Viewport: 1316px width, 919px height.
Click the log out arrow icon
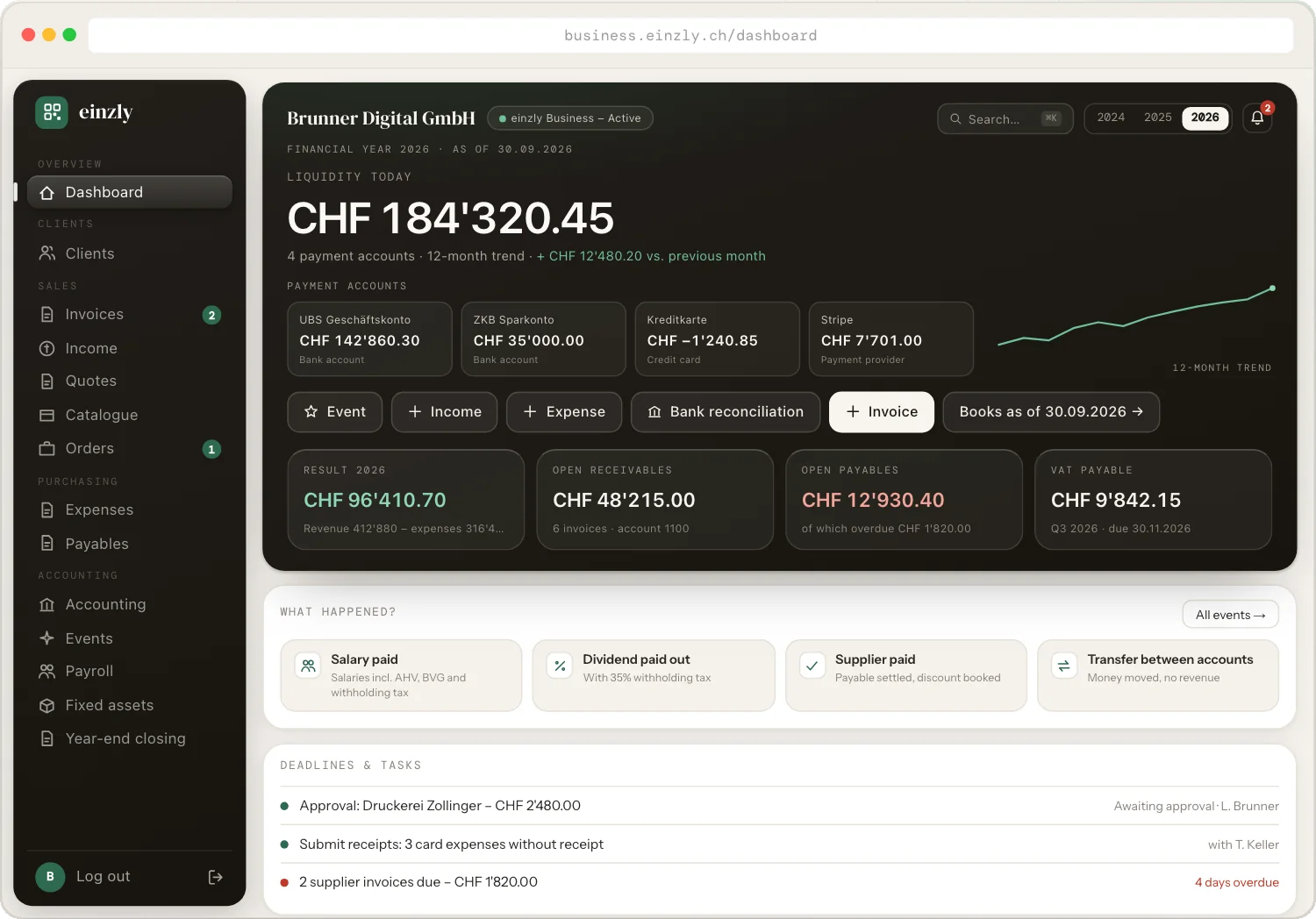point(216,877)
